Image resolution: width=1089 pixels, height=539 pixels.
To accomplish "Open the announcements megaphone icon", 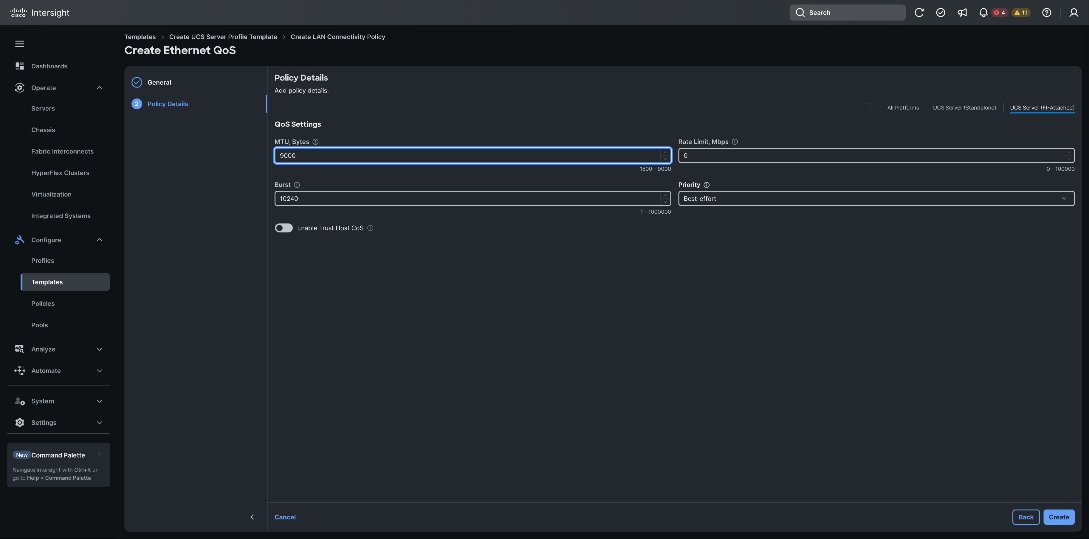I will [962, 13].
